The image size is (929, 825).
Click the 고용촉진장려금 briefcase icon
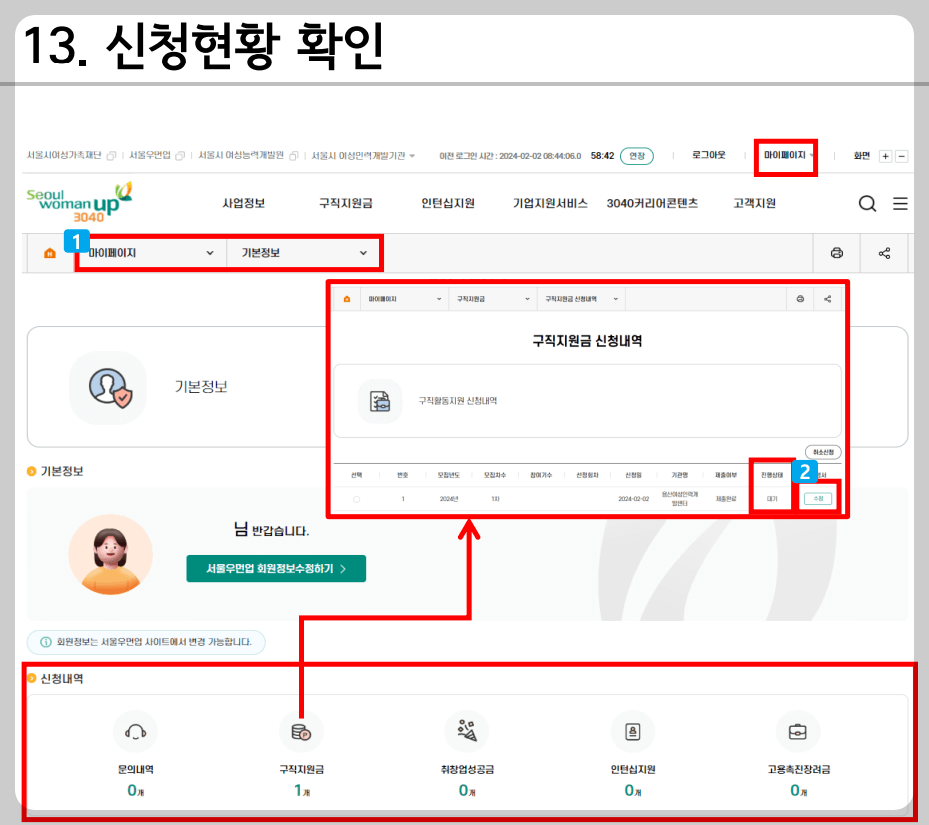[797, 731]
